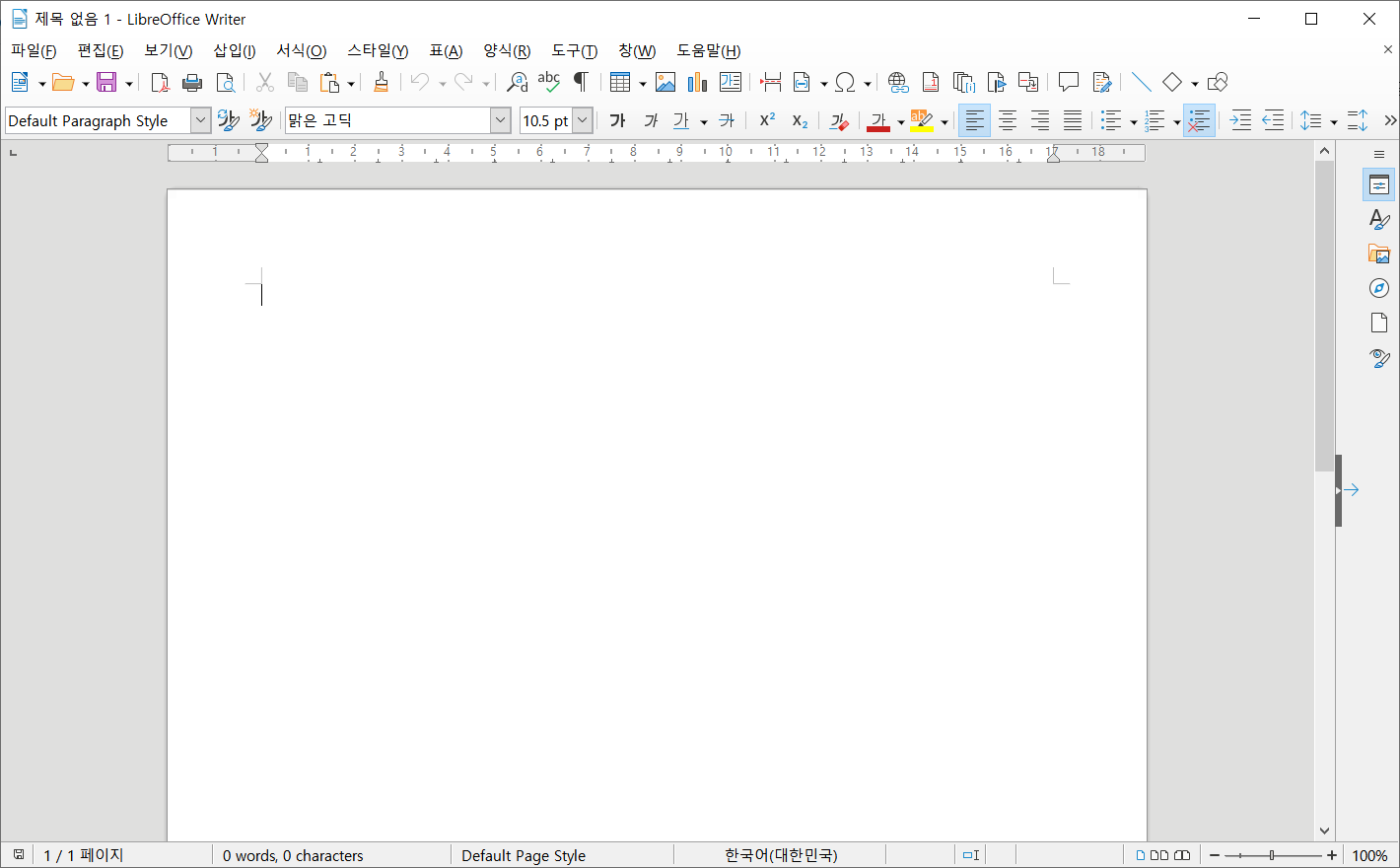Apply superscript formatting
Viewport: 1400px width, 868px height.
767,120
